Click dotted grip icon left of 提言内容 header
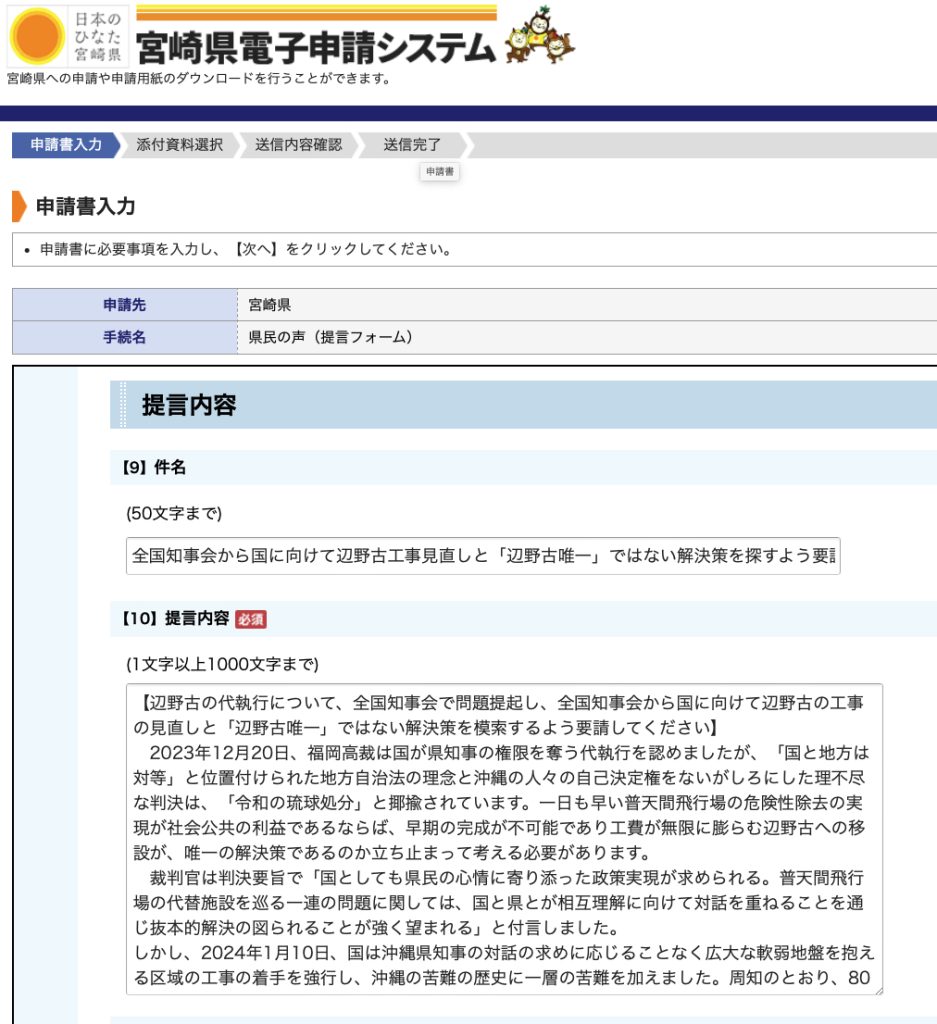 [x=123, y=405]
